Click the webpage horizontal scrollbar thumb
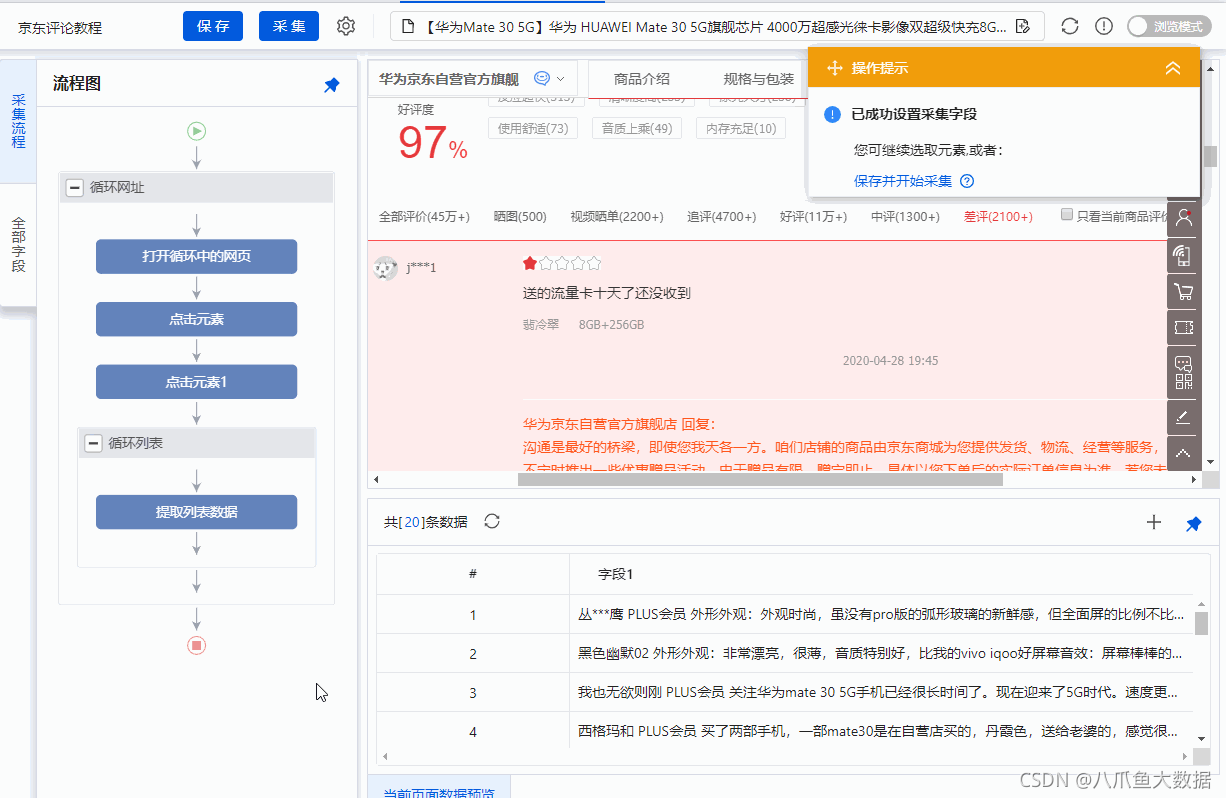This screenshot has width=1226, height=798. pyautogui.click(x=760, y=479)
